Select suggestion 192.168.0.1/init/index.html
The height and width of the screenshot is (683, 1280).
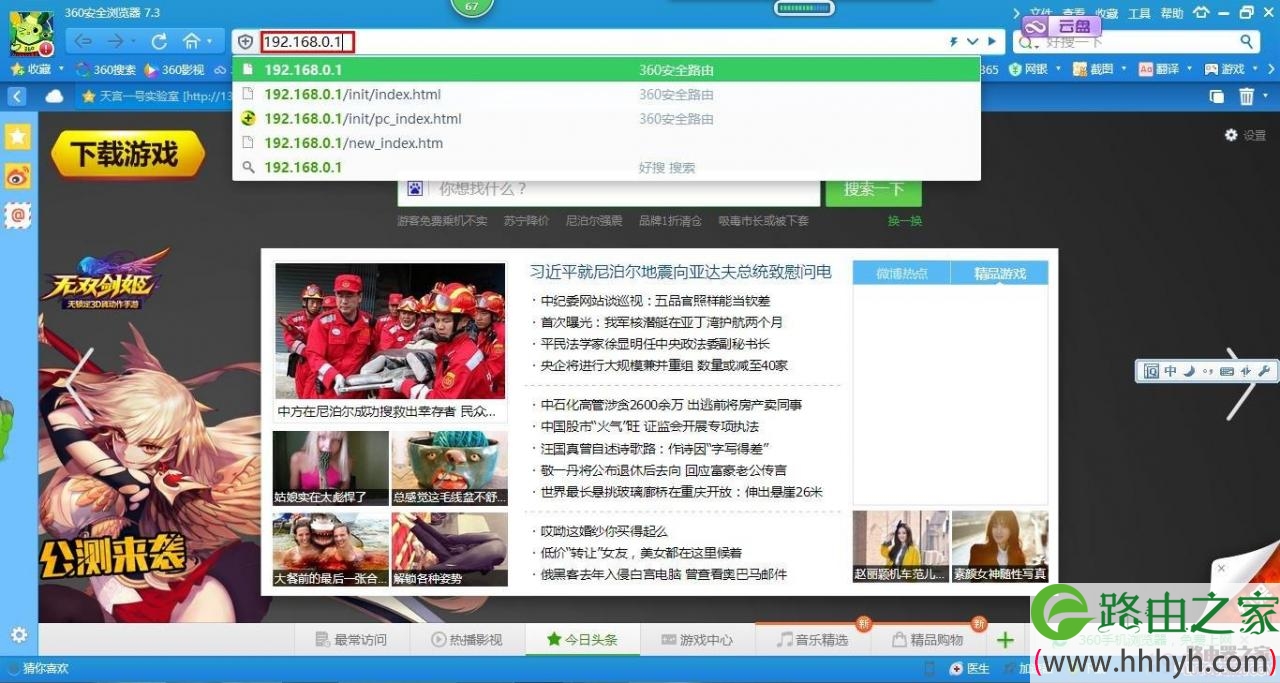606,94
